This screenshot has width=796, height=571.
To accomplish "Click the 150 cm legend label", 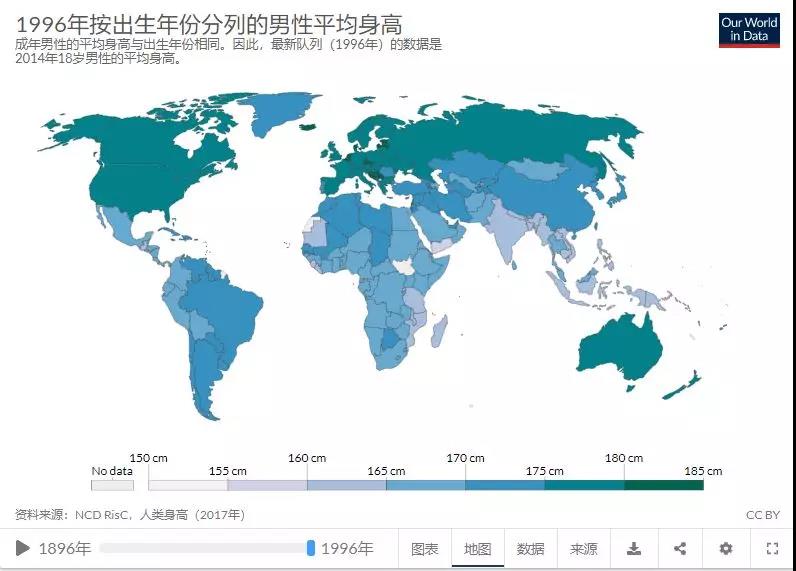I will point(148,458).
